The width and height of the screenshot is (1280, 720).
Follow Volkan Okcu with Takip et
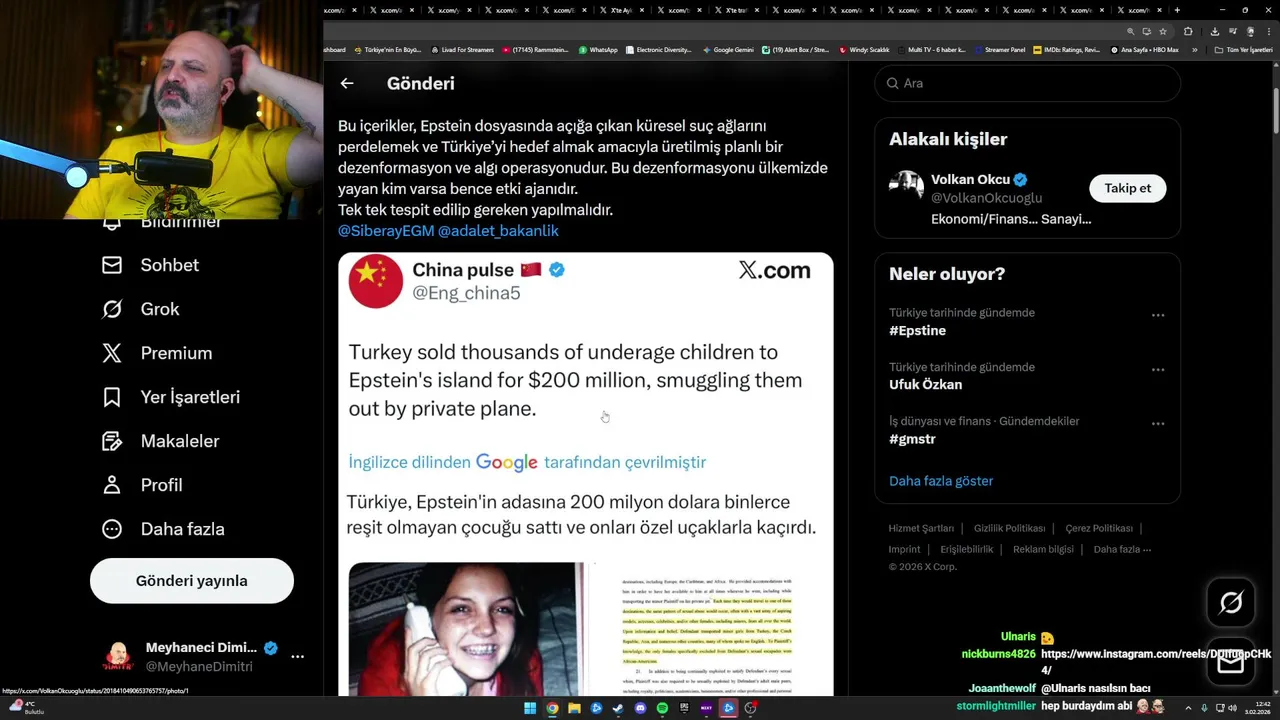pos(1127,188)
